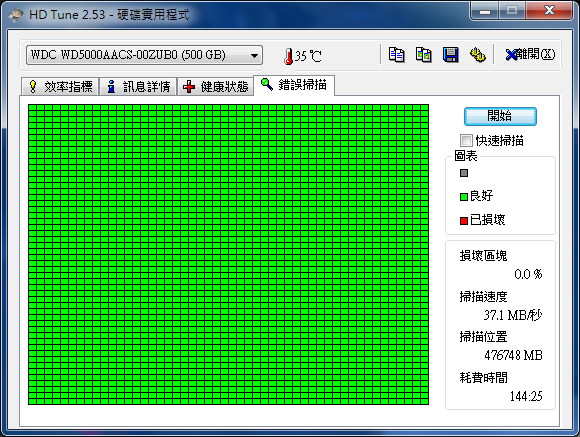Click the gray unscanned legend swatch

click(x=464, y=173)
